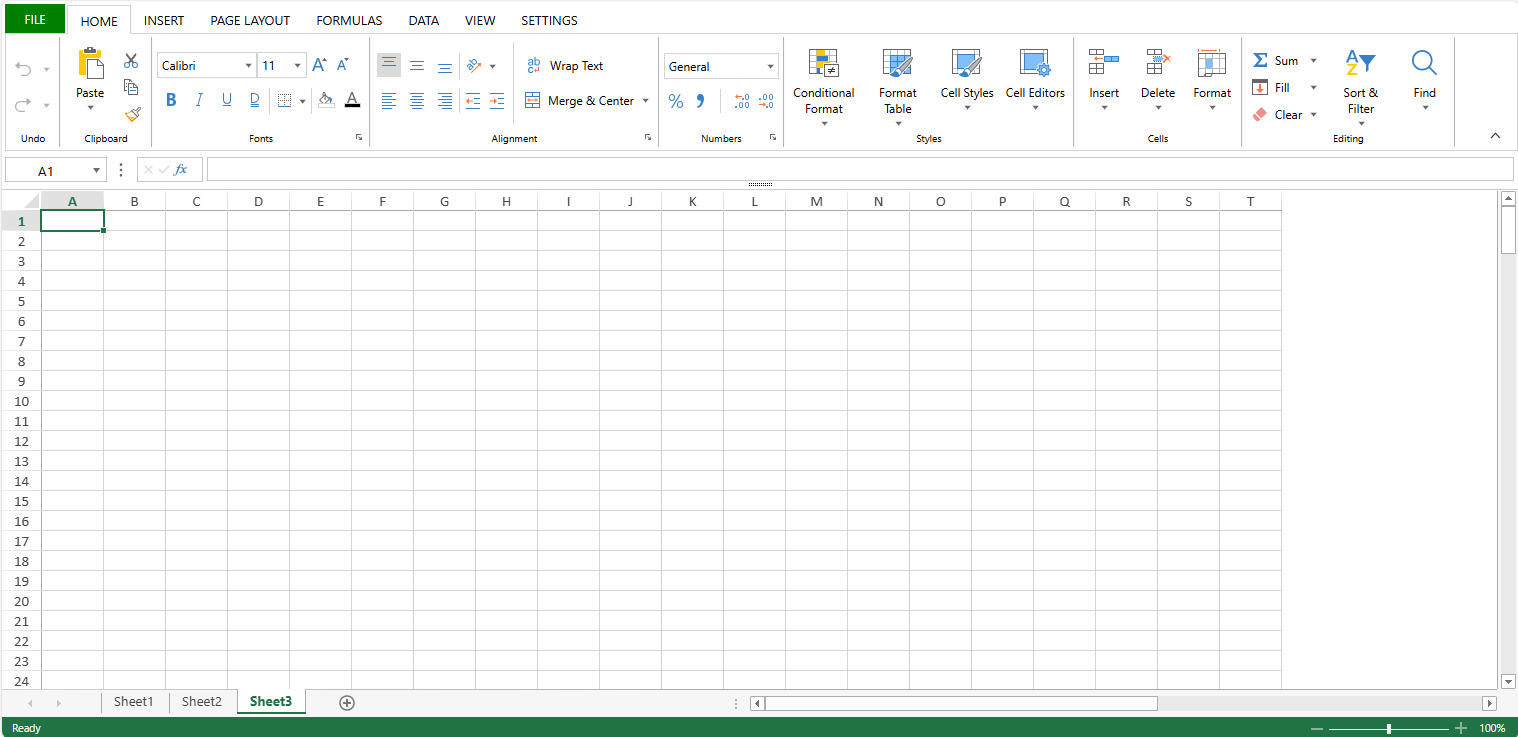Switch to the INSERT tab
Viewport: 1518px width, 737px height.
pyautogui.click(x=164, y=20)
